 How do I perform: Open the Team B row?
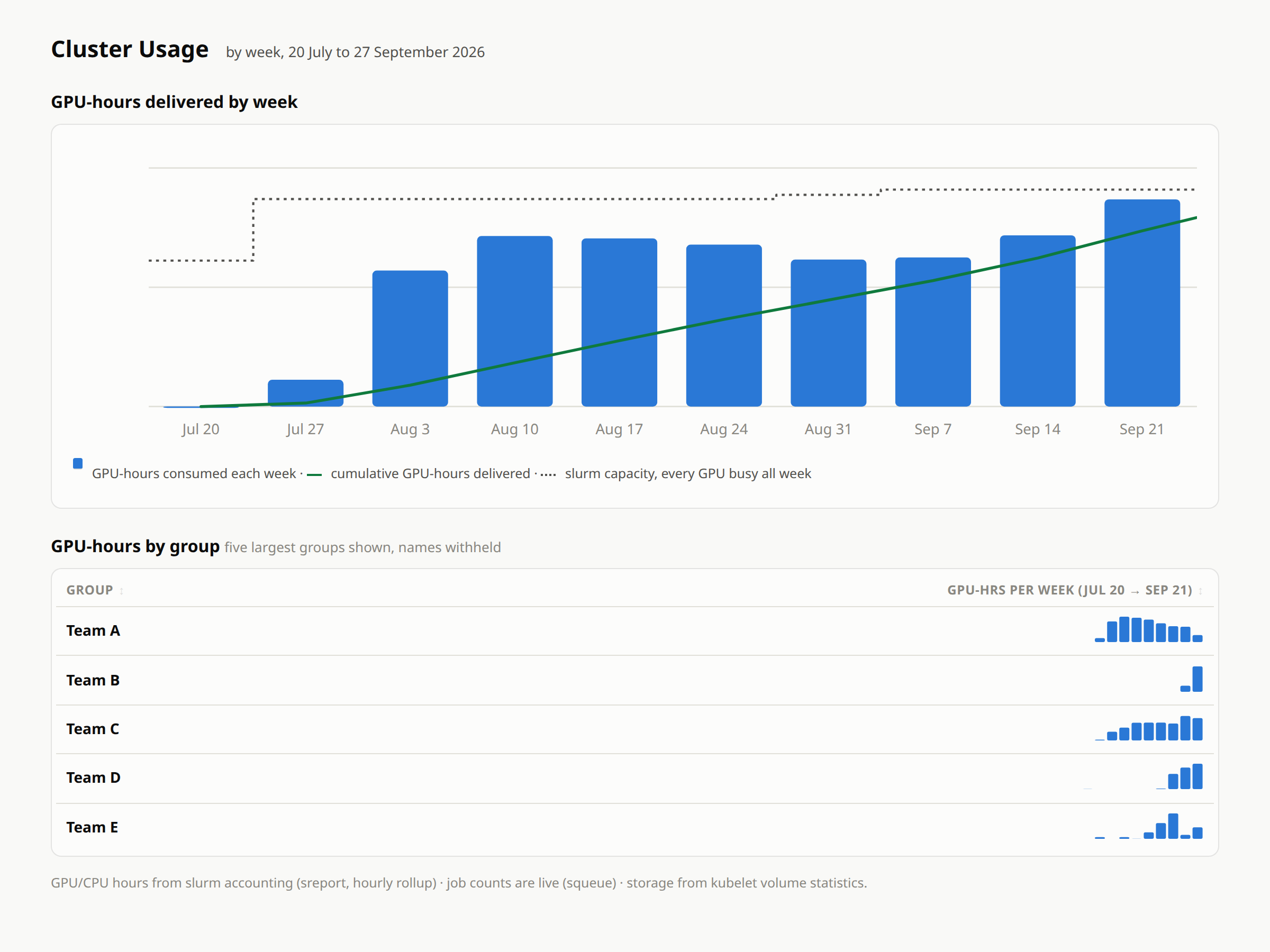click(x=634, y=680)
